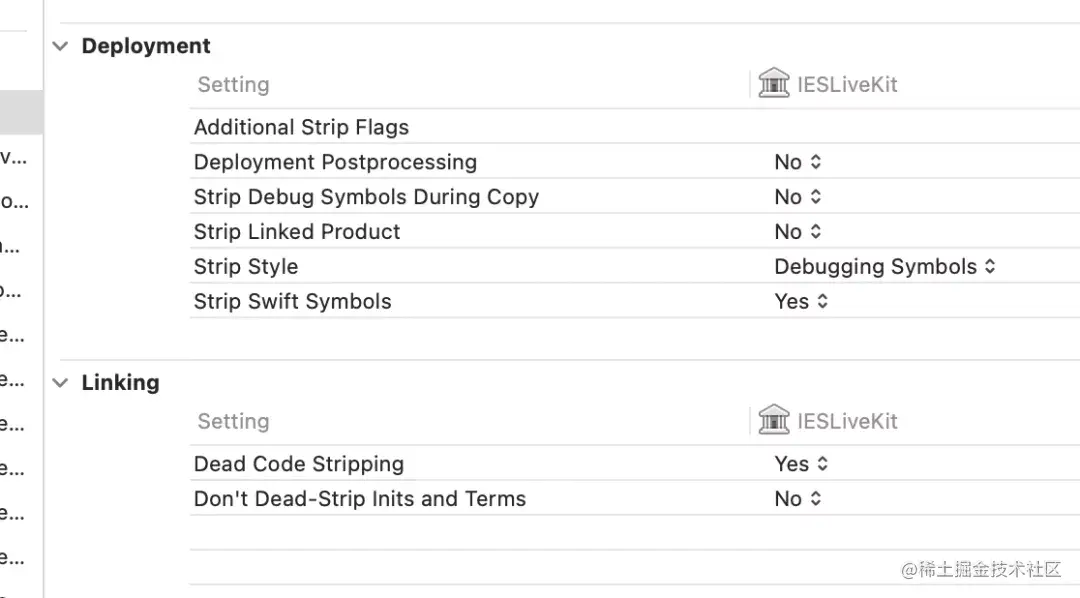The image size is (1080, 598).
Task: Open Strip Debug Symbols During Copy popup
Action: coord(798,197)
